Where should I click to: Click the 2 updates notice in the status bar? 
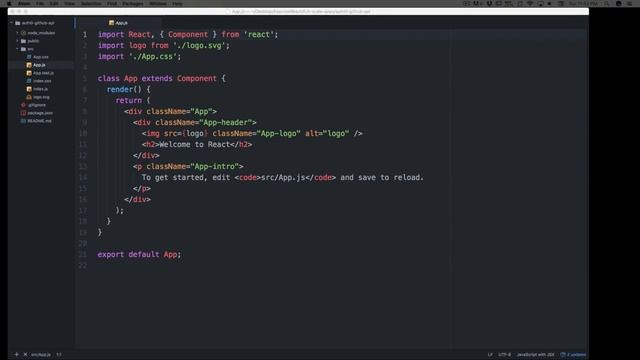pos(573,354)
